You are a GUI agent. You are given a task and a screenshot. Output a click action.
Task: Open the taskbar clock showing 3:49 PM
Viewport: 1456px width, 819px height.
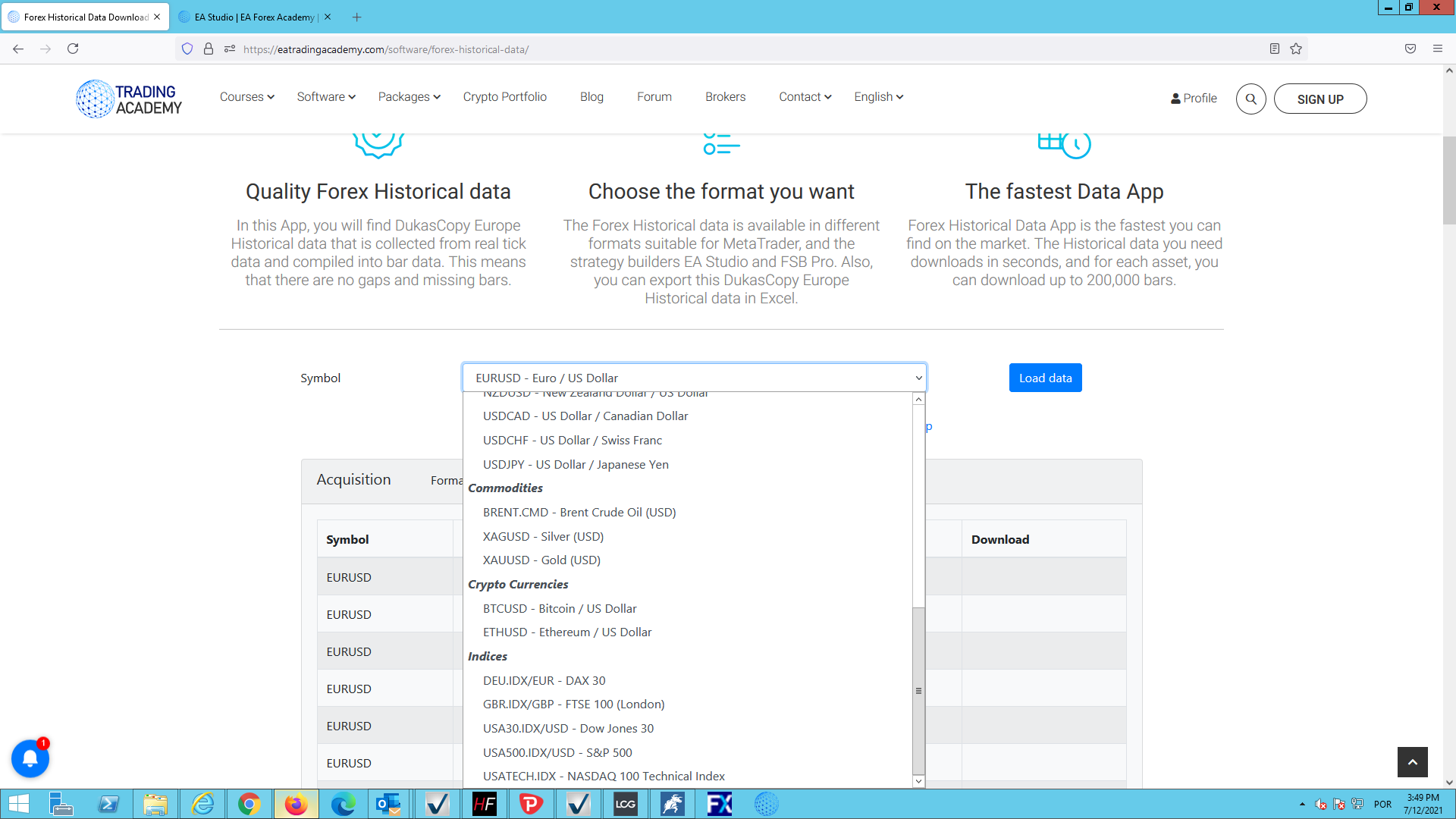click(1423, 804)
